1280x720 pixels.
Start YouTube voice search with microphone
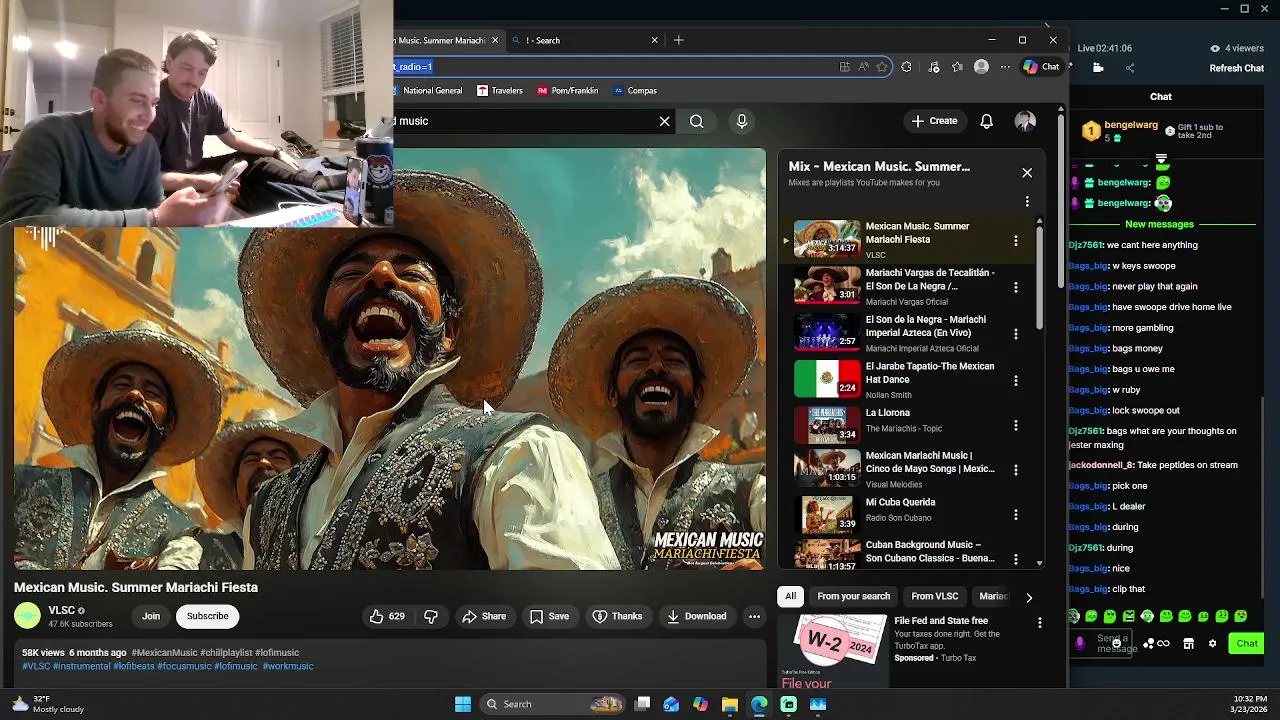741,121
